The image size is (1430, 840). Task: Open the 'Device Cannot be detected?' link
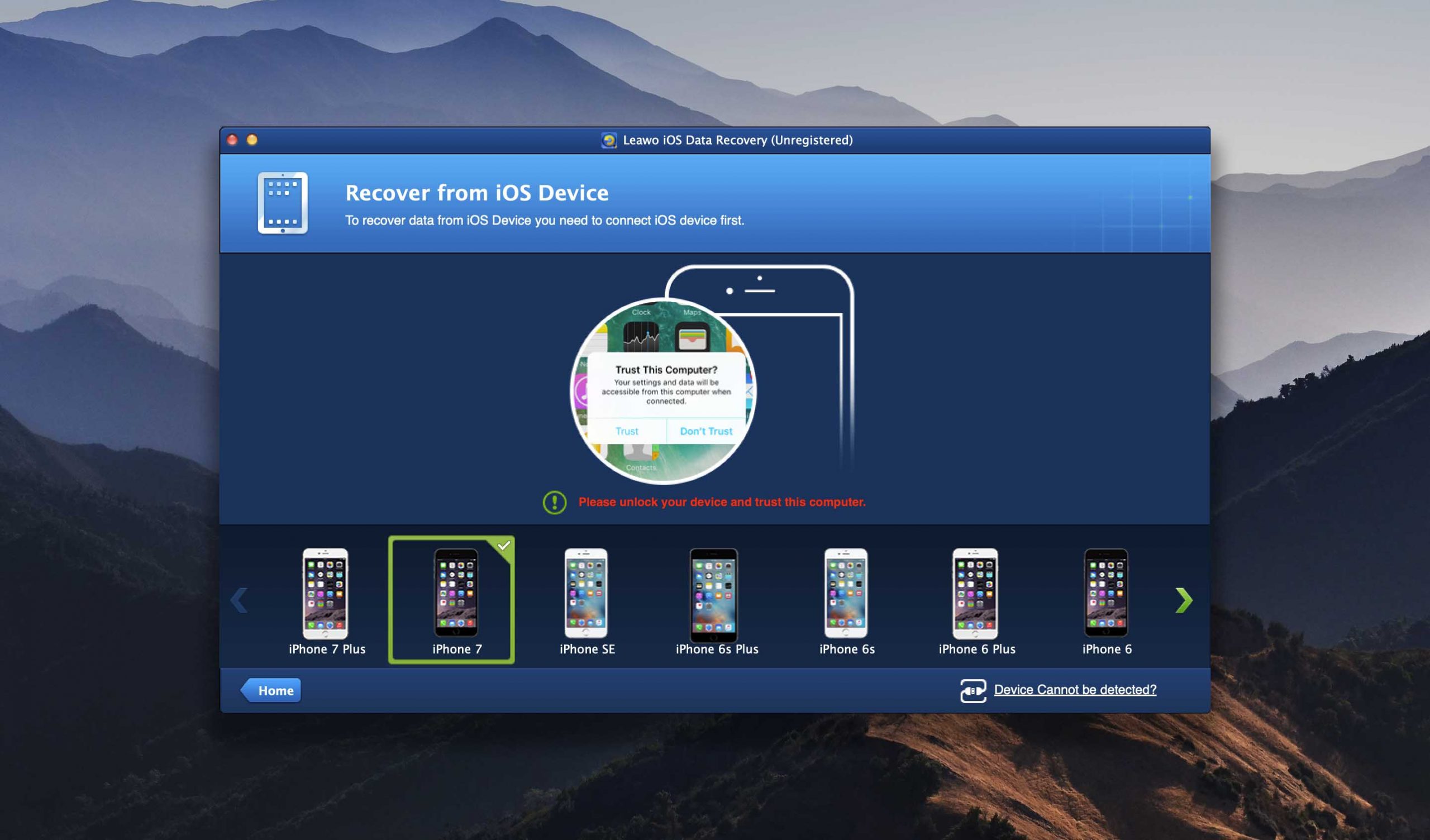tap(1075, 690)
